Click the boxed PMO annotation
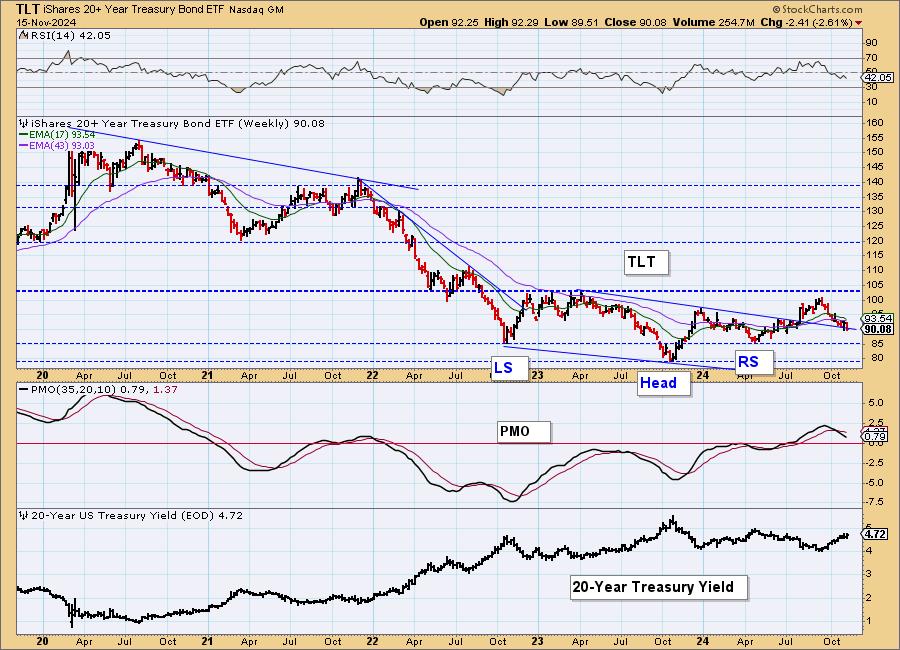Image resolution: width=900 pixels, height=650 pixels. point(523,431)
